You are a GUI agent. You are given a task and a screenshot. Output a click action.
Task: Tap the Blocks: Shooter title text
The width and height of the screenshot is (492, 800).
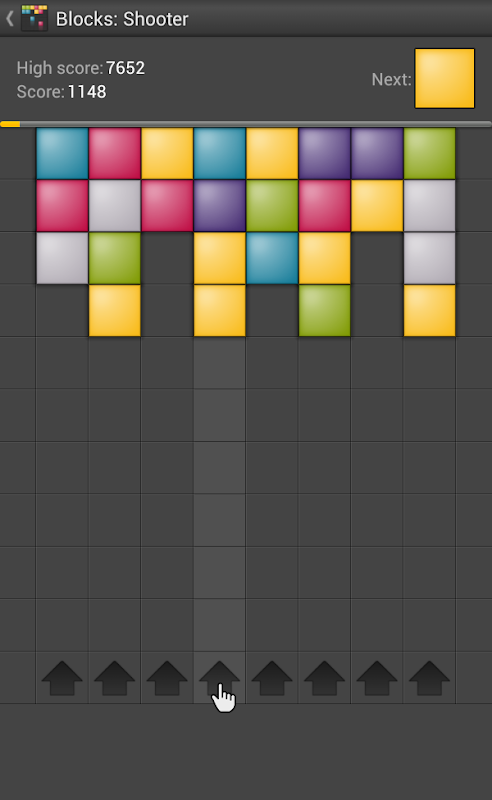122,19
